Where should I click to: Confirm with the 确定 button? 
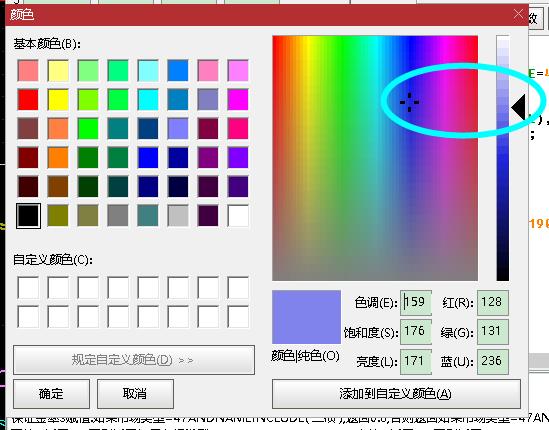51,394
